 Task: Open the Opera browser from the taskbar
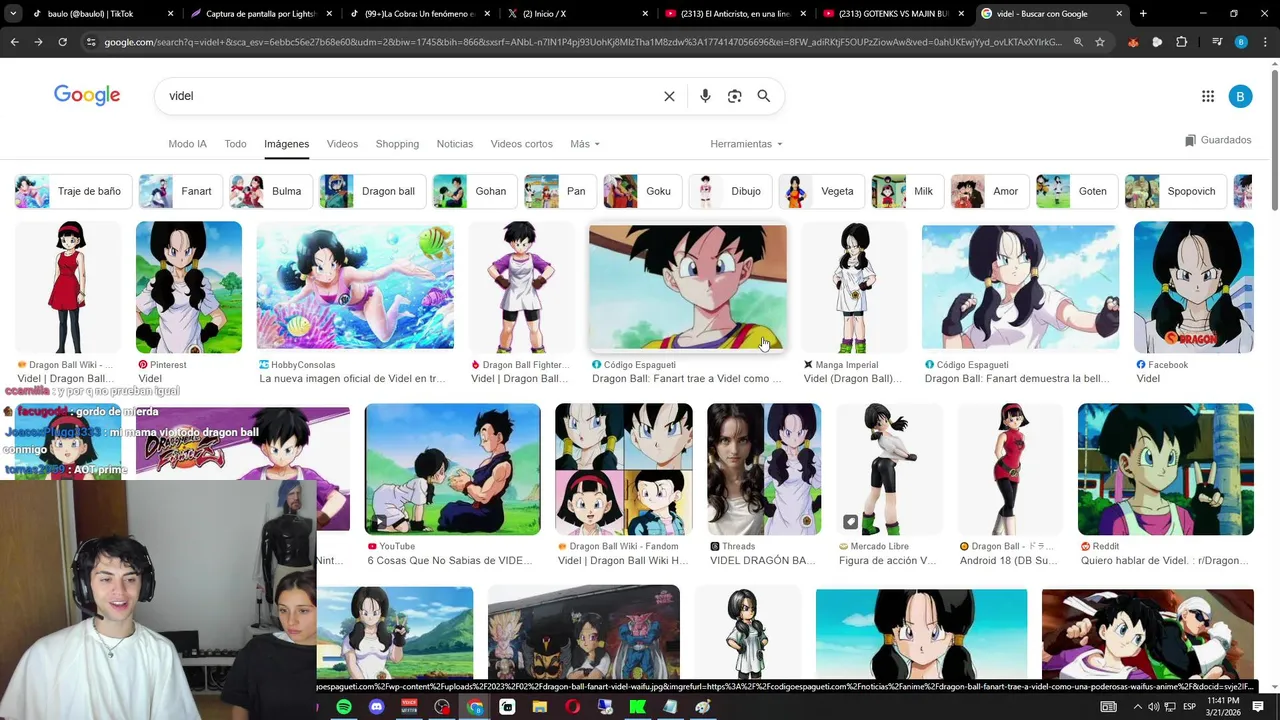pyautogui.click(x=573, y=707)
